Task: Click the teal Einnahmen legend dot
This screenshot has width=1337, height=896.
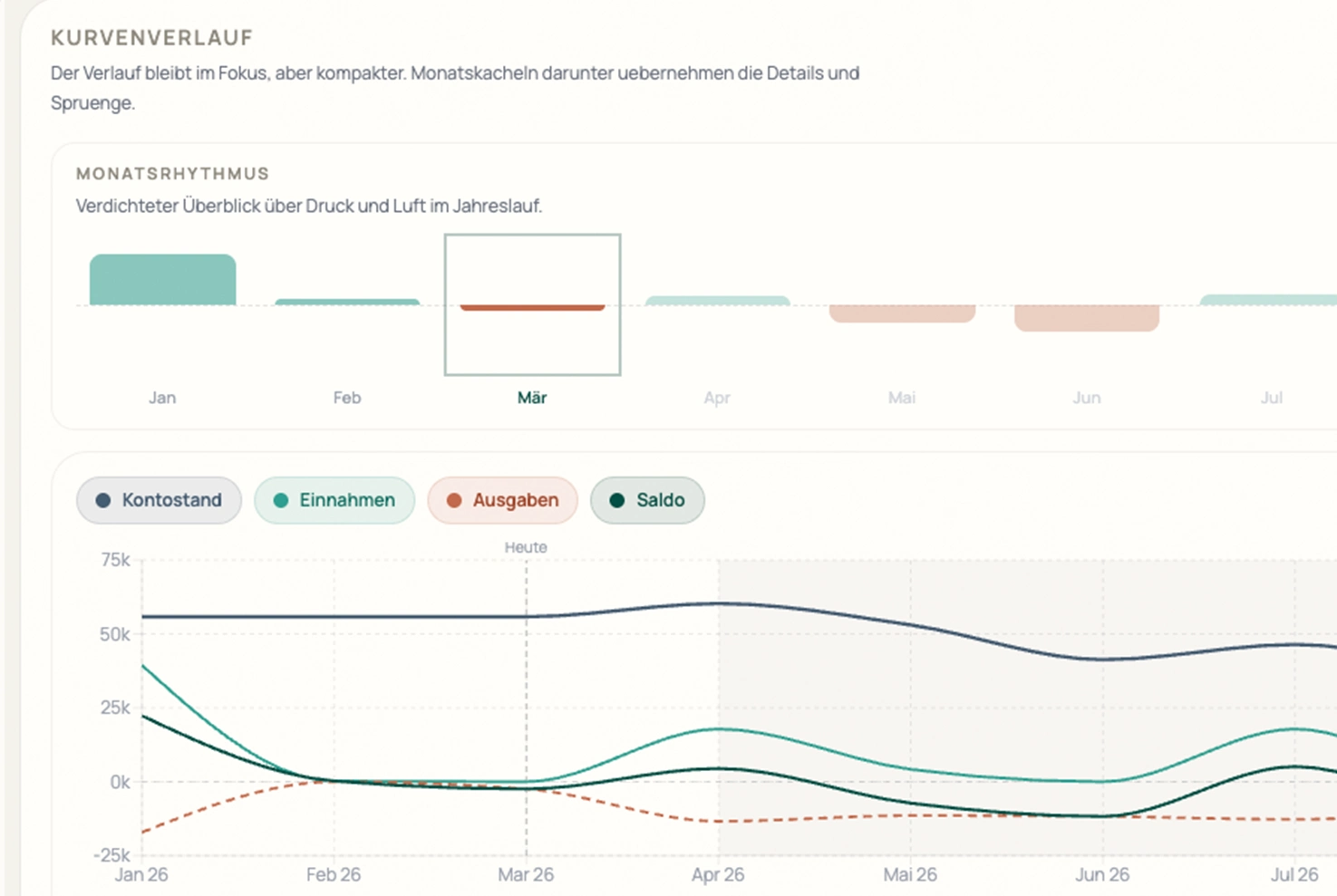Action: point(281,500)
